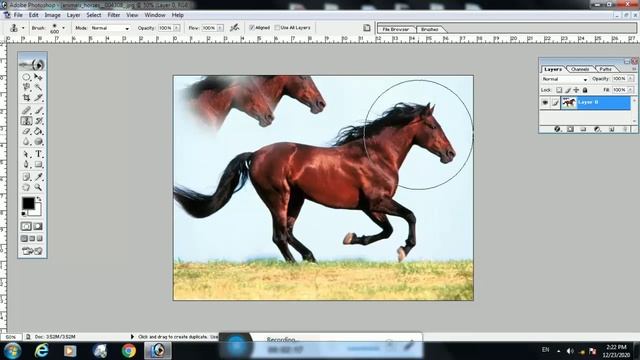640x360 pixels.
Task: Select the Hand tool
Action: pos(26,188)
